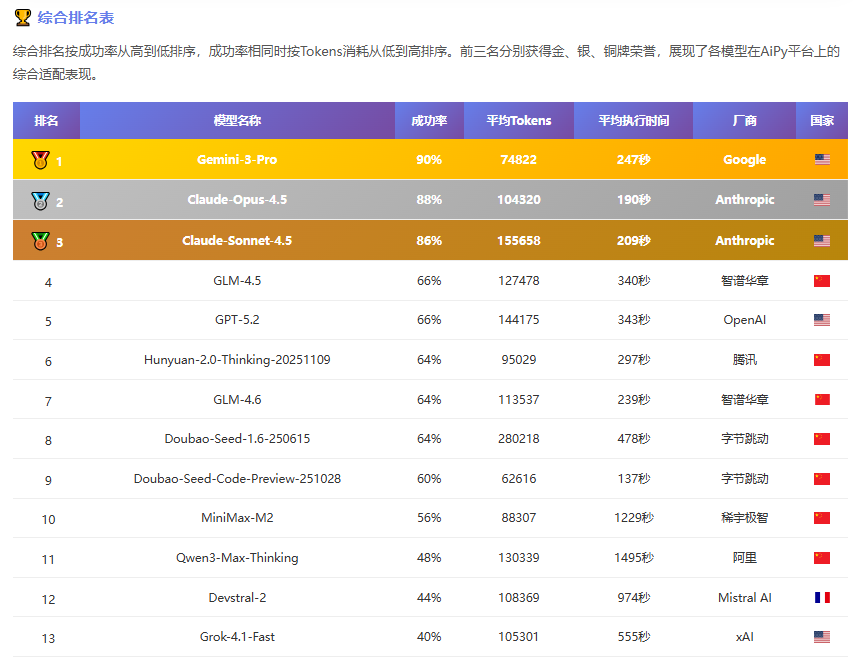Click the 平均Tokens column header

(x=519, y=121)
